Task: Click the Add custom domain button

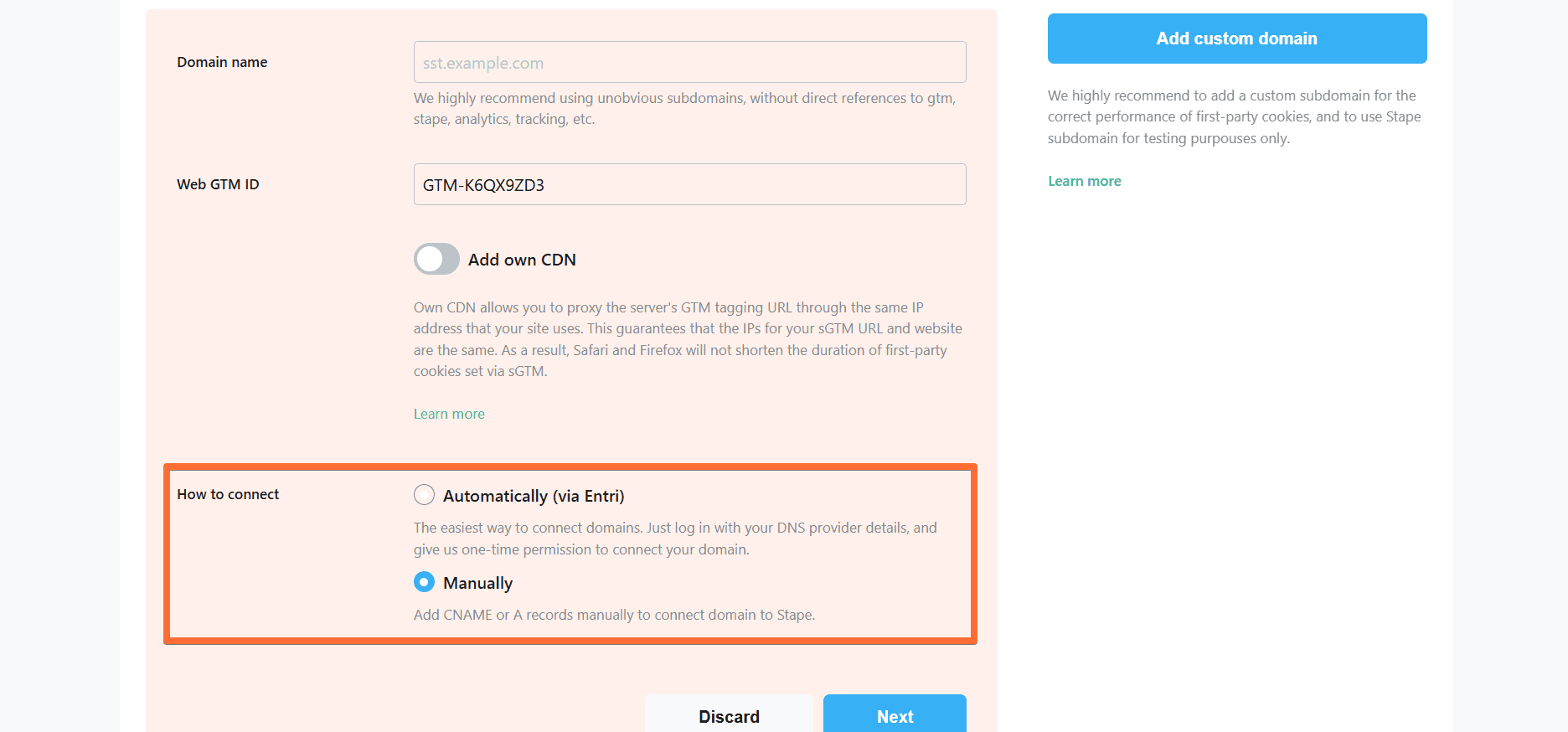Action: 1237,39
